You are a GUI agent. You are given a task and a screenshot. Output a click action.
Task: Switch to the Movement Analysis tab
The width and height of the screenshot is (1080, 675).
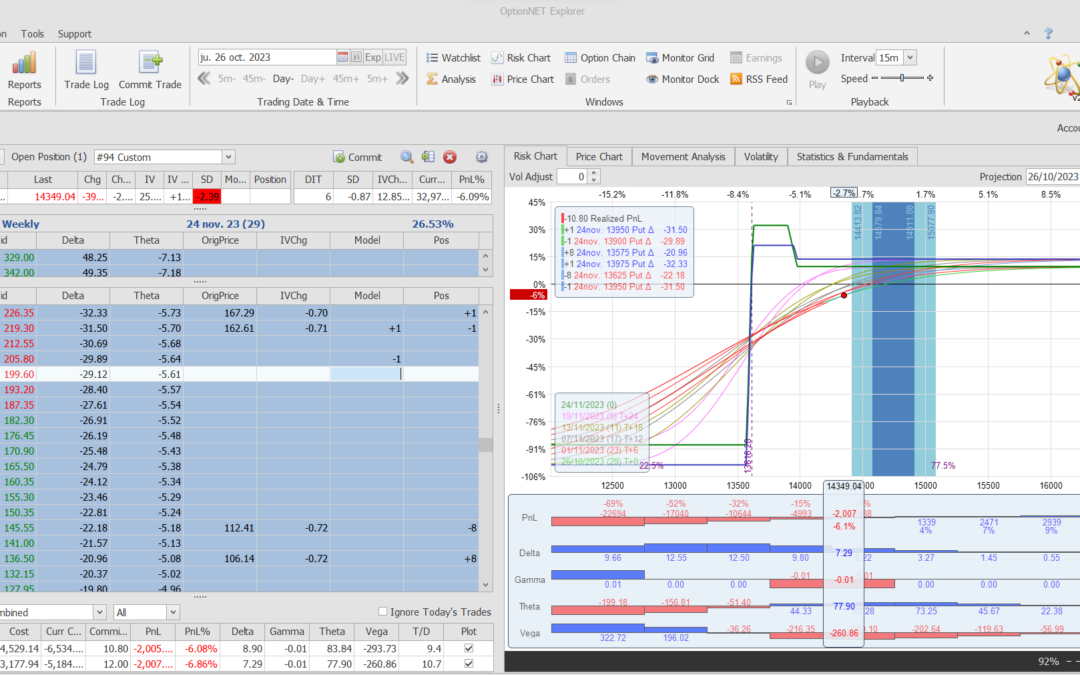[x=683, y=157]
